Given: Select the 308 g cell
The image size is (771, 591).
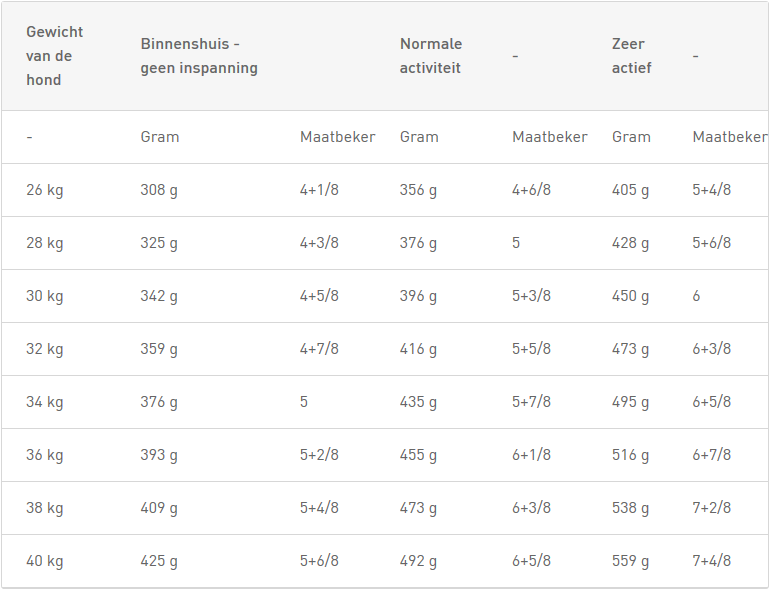Looking at the screenshot, I should click(159, 190).
